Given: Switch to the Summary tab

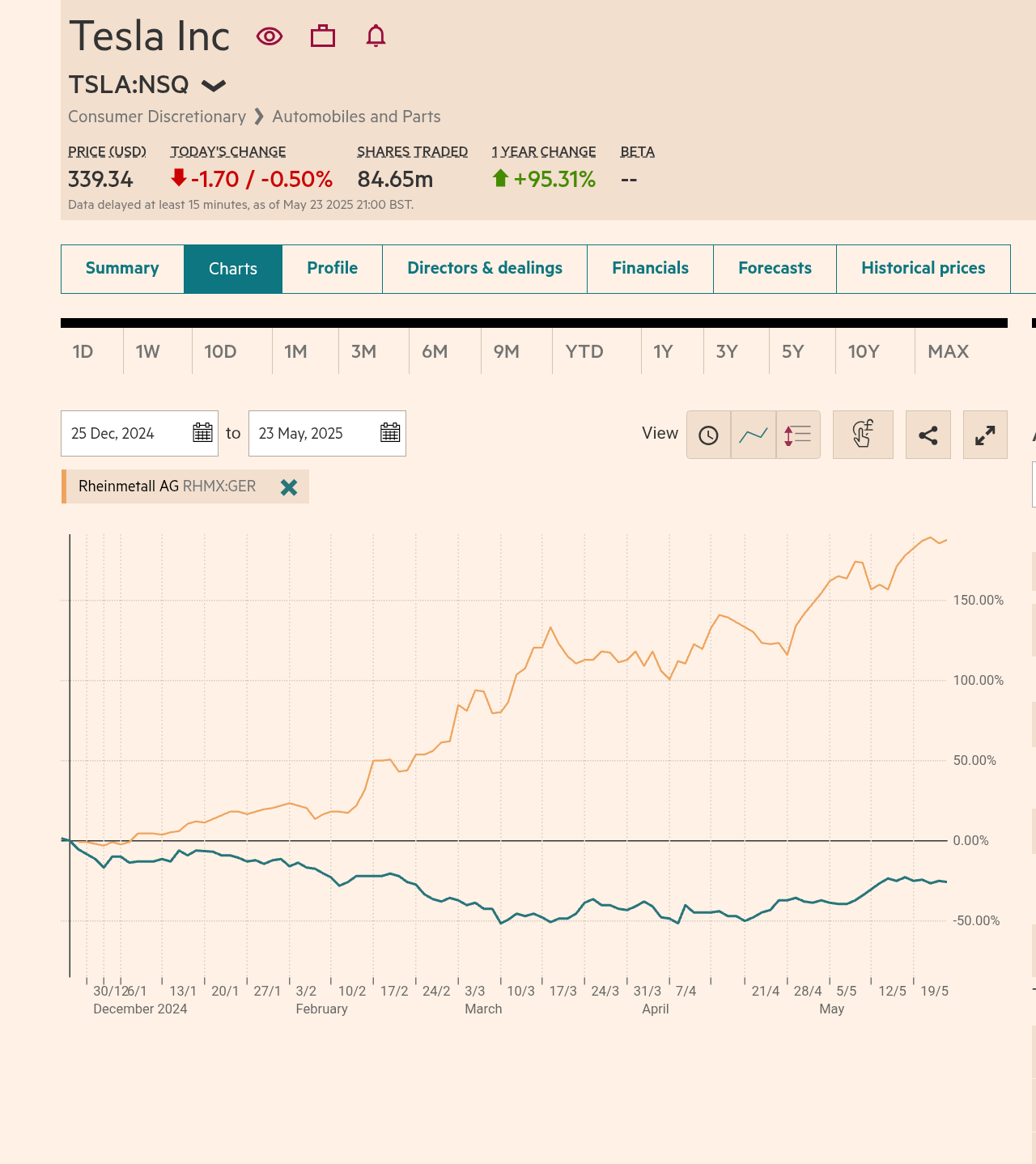Looking at the screenshot, I should [x=122, y=268].
